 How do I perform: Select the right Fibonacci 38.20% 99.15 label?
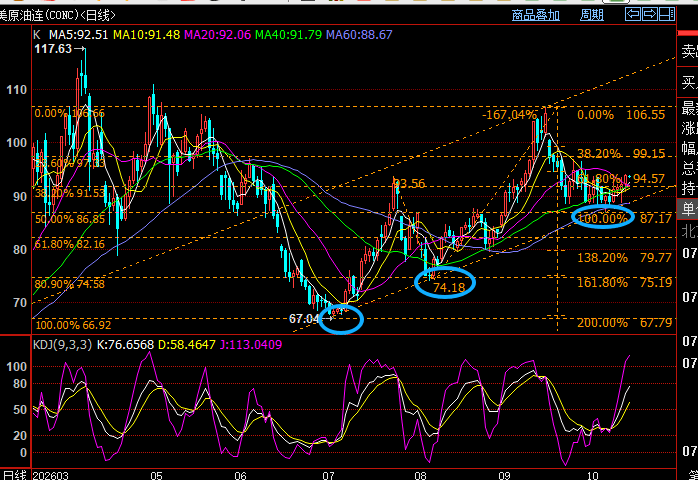[621, 154]
